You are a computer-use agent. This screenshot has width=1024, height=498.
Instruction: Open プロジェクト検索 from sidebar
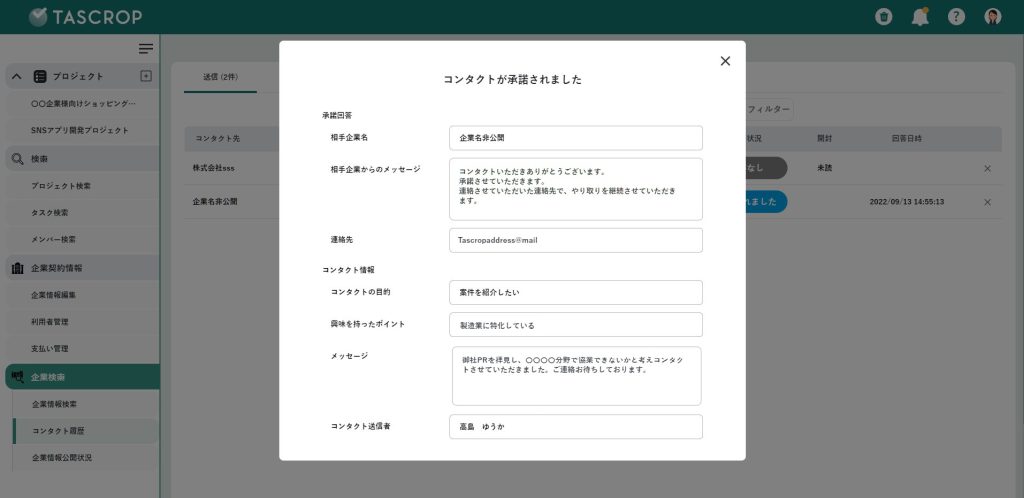62,186
